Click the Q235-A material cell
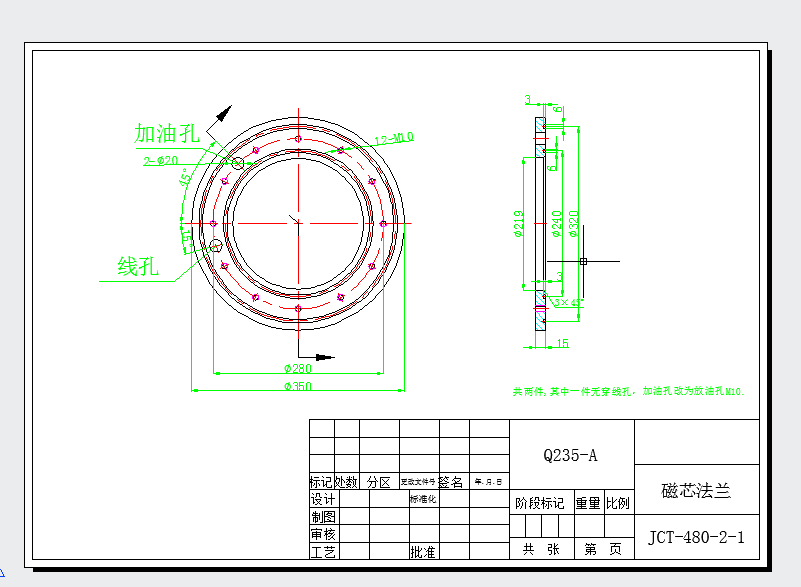The image size is (801, 587). click(571, 455)
